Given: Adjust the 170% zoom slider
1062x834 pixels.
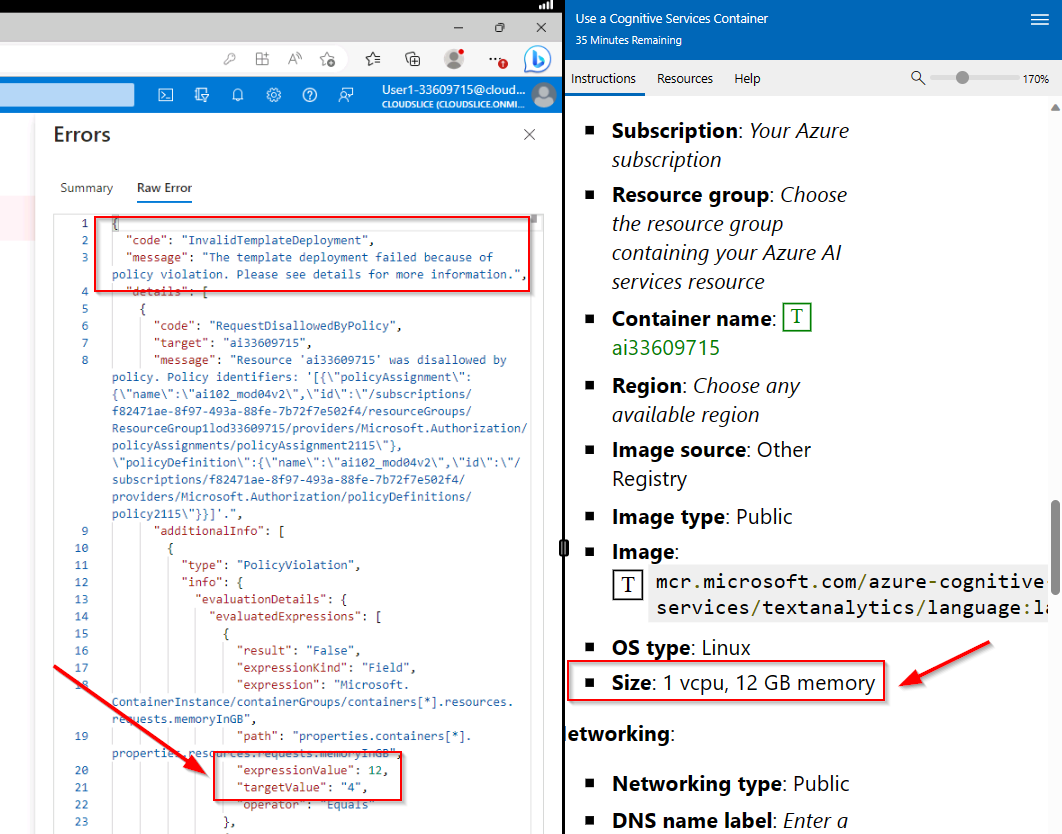Looking at the screenshot, I should 962,78.
